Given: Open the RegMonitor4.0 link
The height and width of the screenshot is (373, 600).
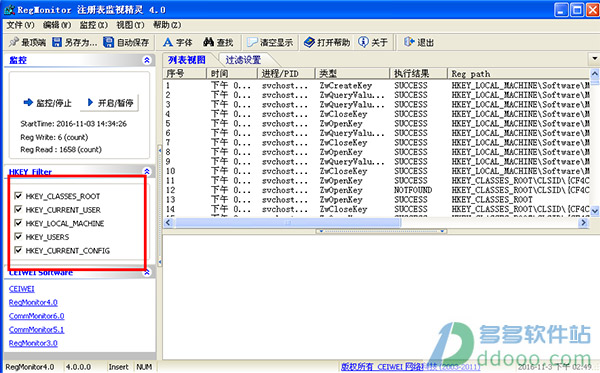Looking at the screenshot, I should [33, 302].
